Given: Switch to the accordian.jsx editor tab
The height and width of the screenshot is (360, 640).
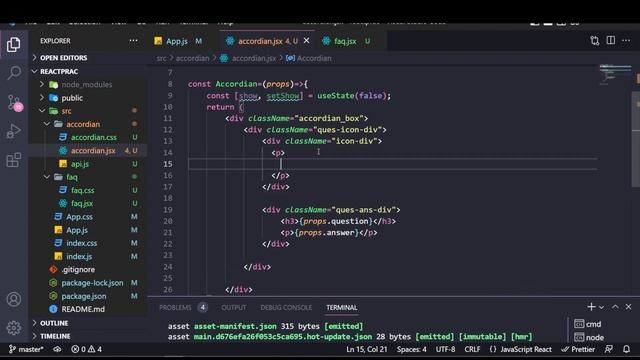Looking at the screenshot, I should coord(268,41).
